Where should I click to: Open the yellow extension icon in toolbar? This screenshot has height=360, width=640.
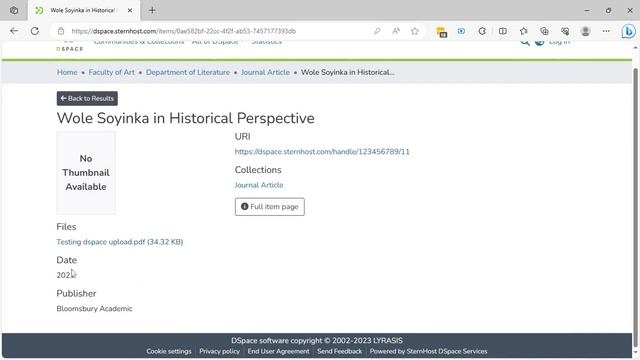441,31
